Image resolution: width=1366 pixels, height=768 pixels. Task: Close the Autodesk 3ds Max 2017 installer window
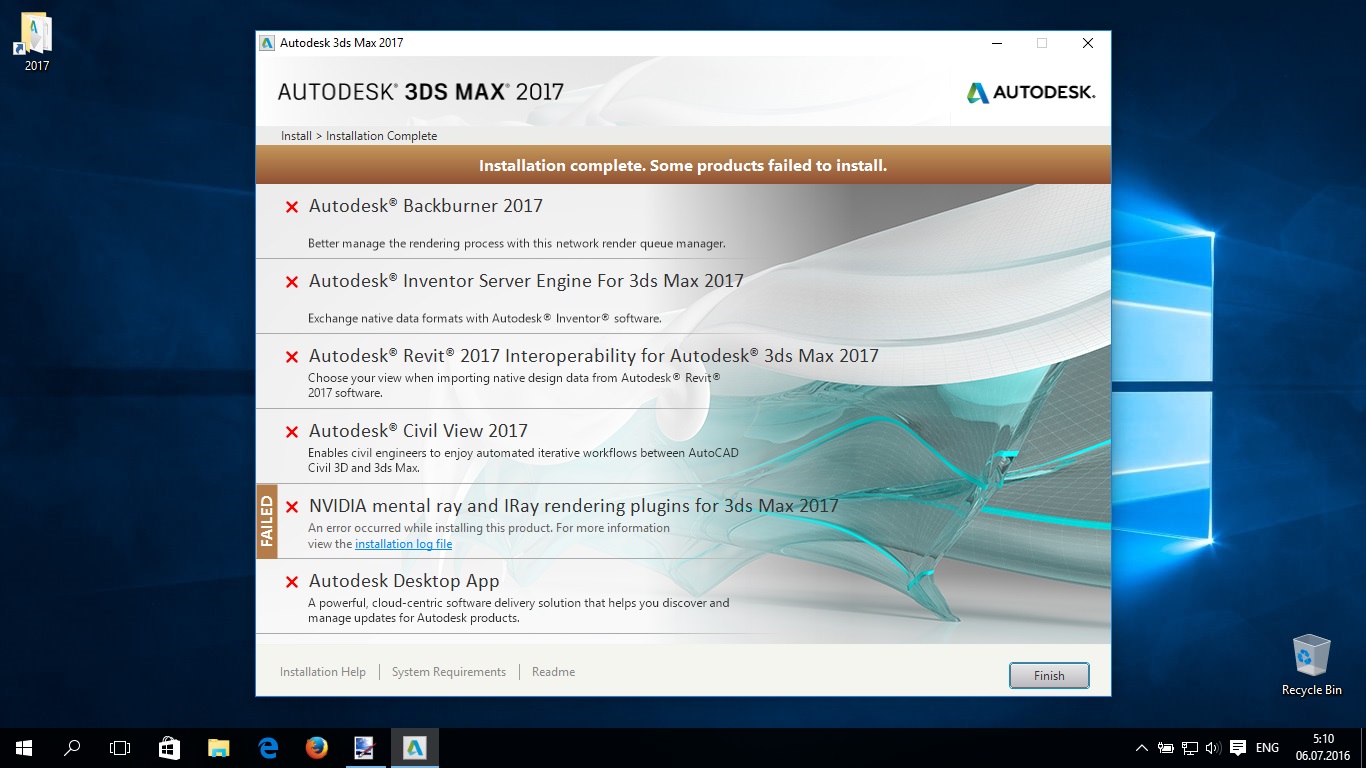(x=1088, y=43)
